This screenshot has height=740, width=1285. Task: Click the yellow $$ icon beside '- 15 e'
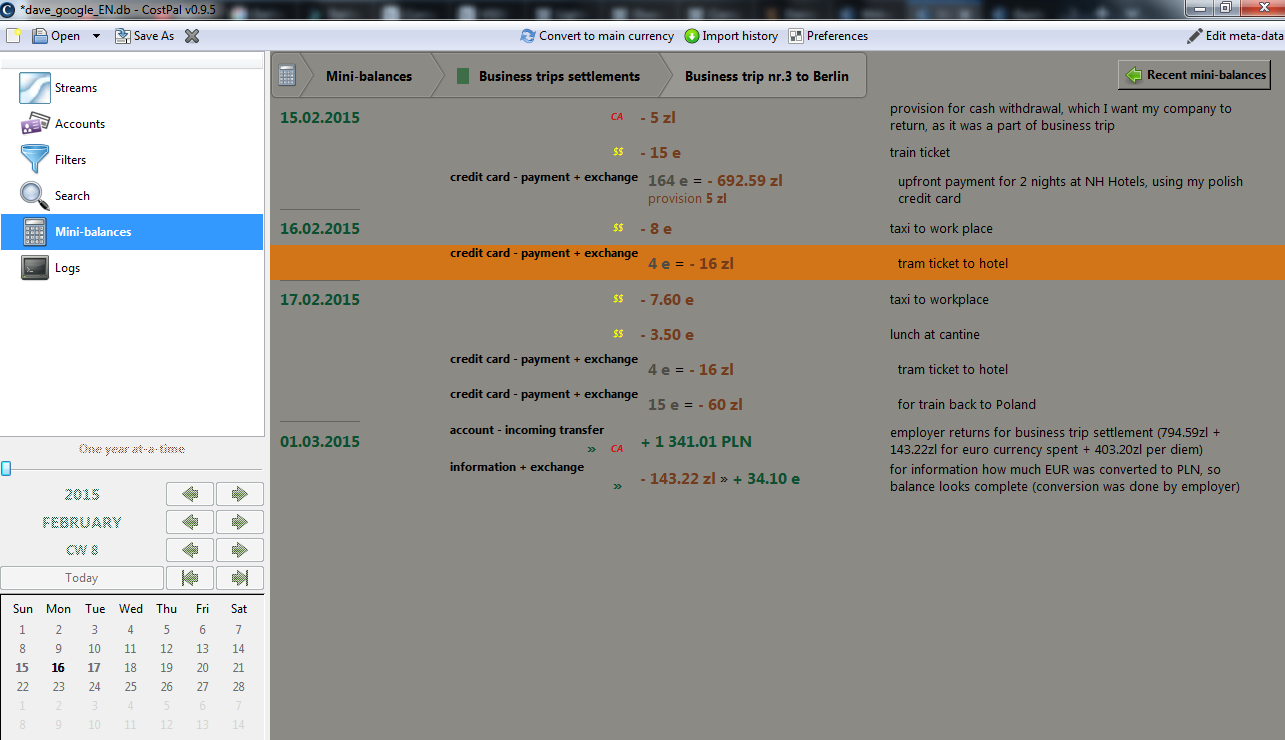click(x=618, y=152)
